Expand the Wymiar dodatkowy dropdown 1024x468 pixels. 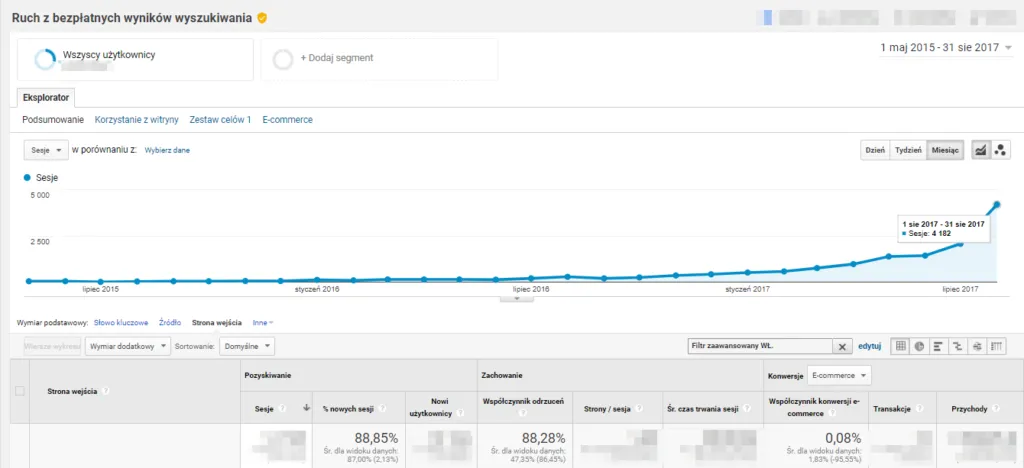point(128,346)
